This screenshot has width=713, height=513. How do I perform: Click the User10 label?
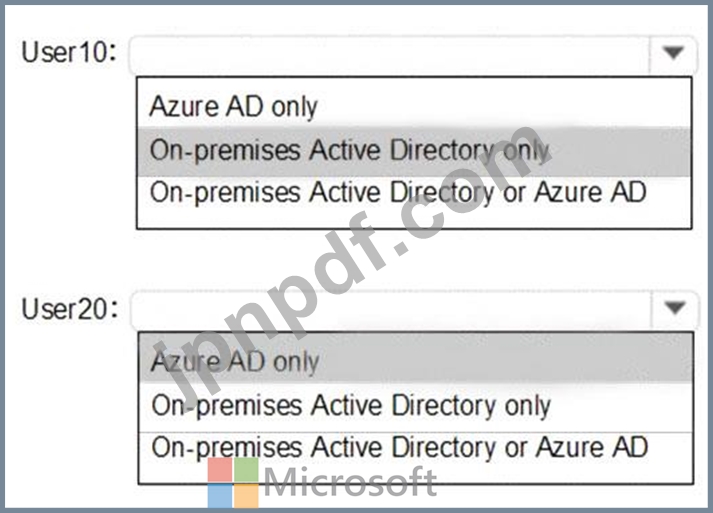[69, 52]
